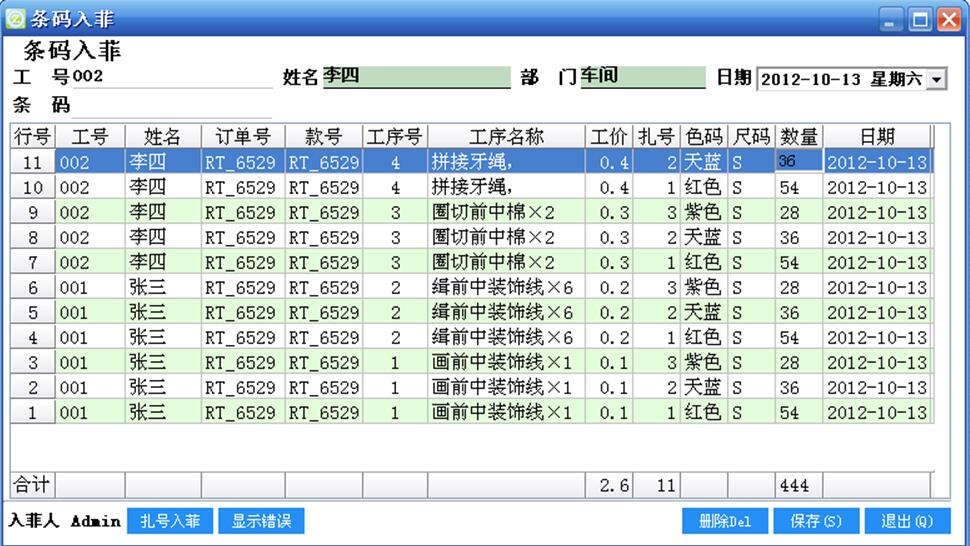
Task: Click the 保存(S) button
Action: [x=815, y=521]
